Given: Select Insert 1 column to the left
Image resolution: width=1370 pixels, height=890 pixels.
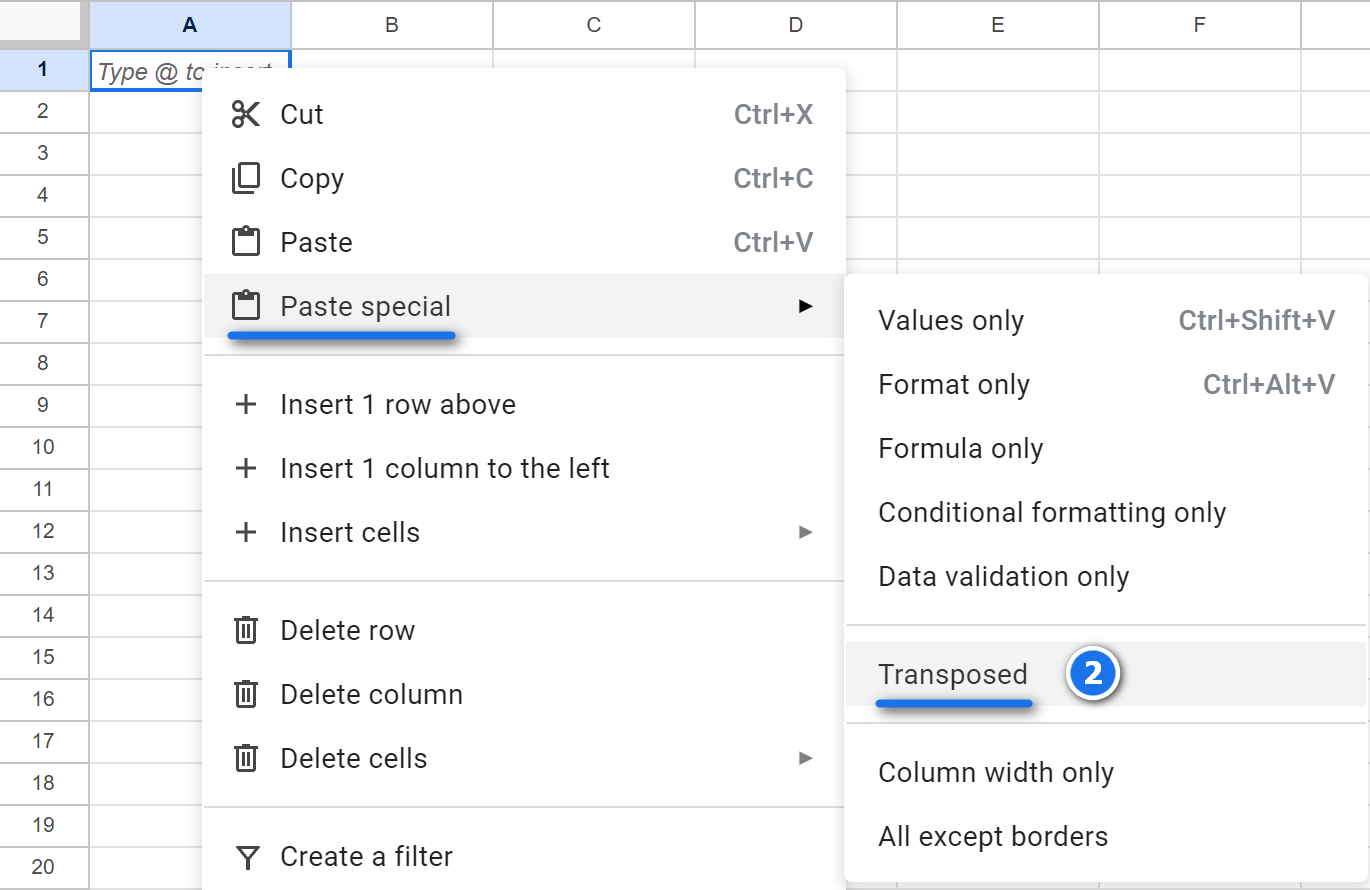Looking at the screenshot, I should 524,468.
